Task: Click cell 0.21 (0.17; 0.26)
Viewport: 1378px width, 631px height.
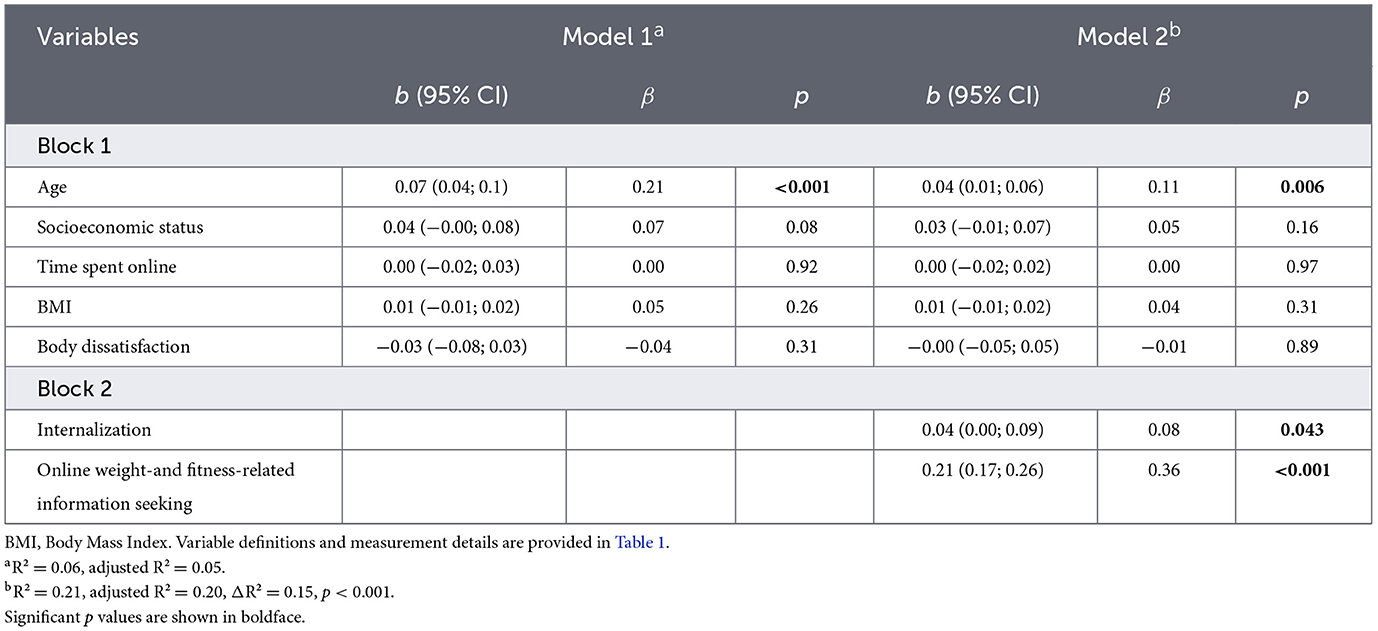Action: 985,470
